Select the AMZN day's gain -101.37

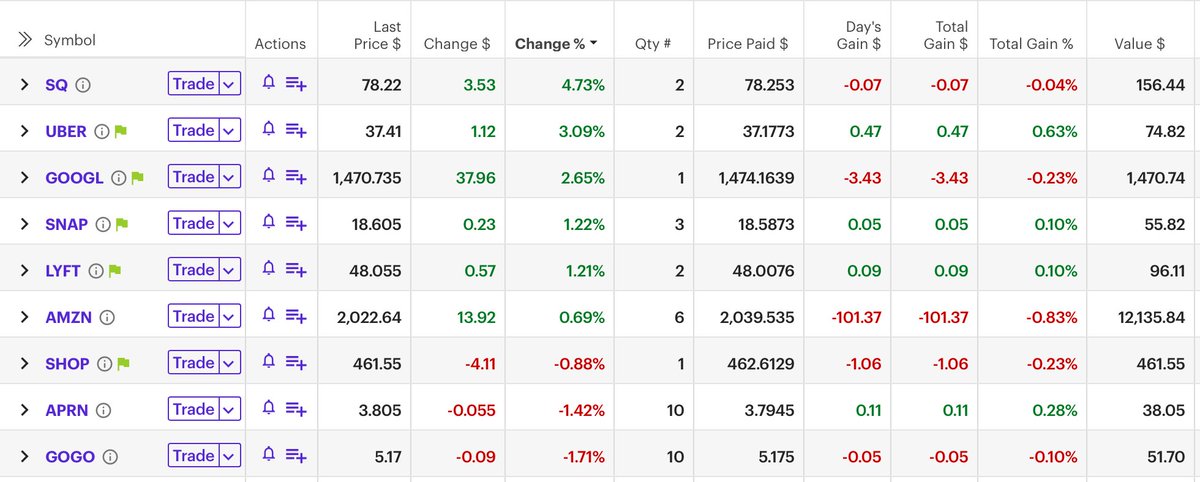point(856,318)
